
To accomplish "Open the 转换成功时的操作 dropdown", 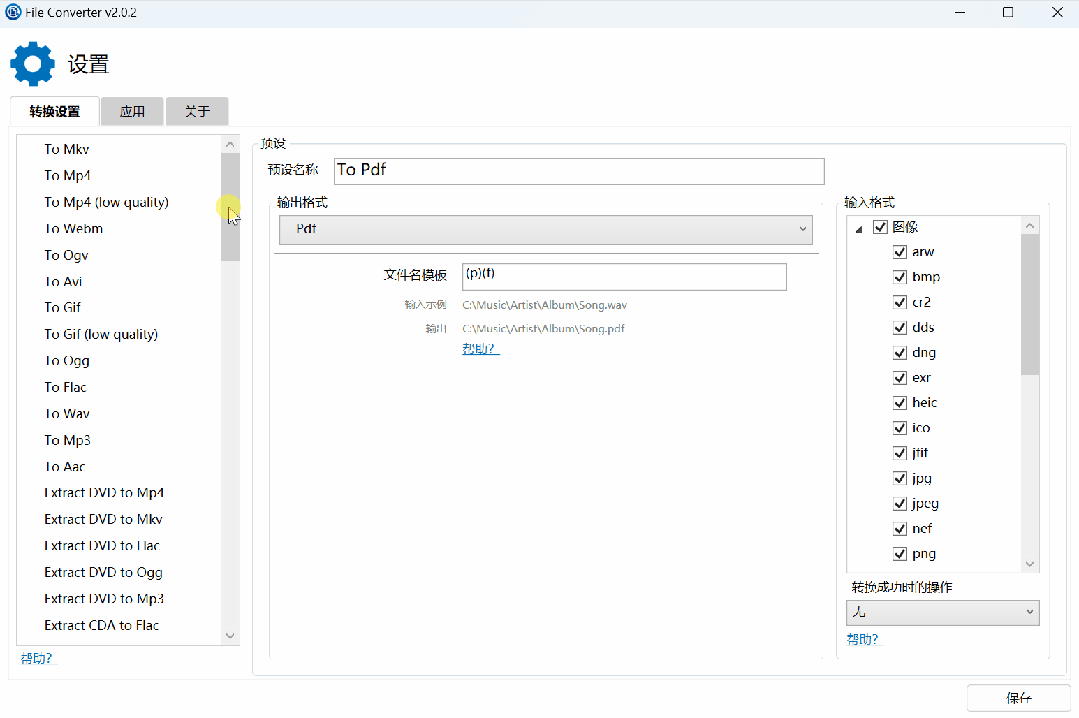I will pyautogui.click(x=942, y=612).
